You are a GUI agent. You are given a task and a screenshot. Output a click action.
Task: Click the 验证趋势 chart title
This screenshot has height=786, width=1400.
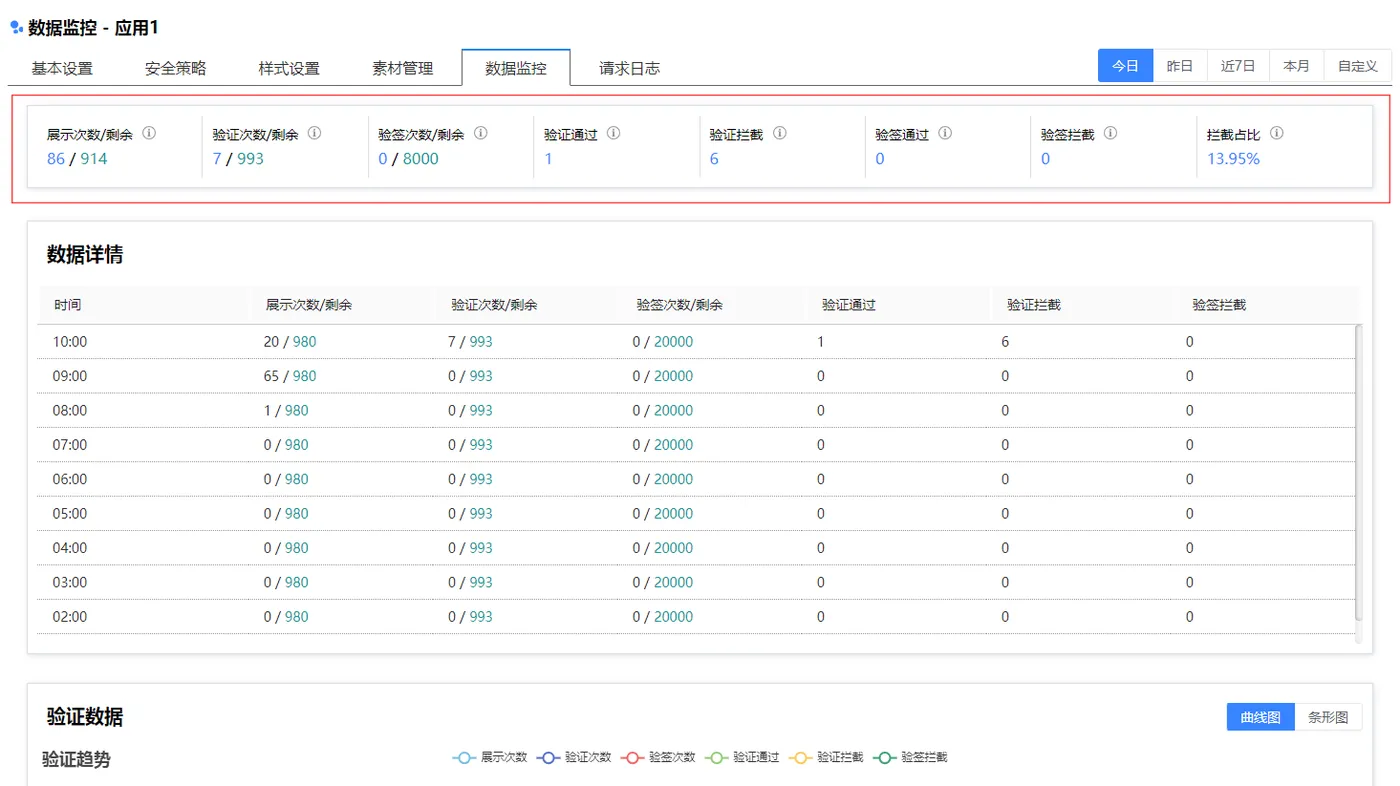point(76,759)
